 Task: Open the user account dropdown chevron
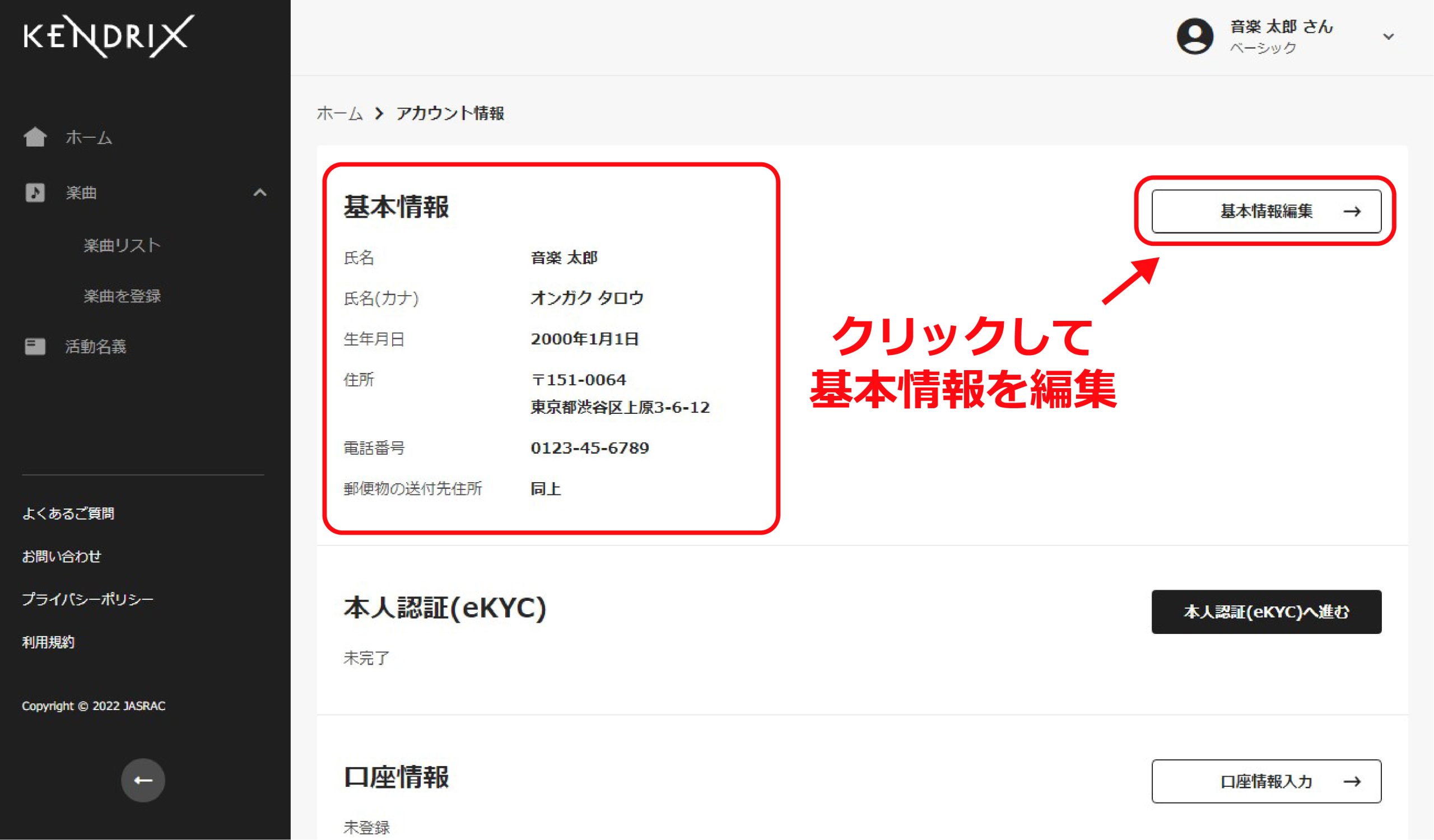tap(1389, 37)
